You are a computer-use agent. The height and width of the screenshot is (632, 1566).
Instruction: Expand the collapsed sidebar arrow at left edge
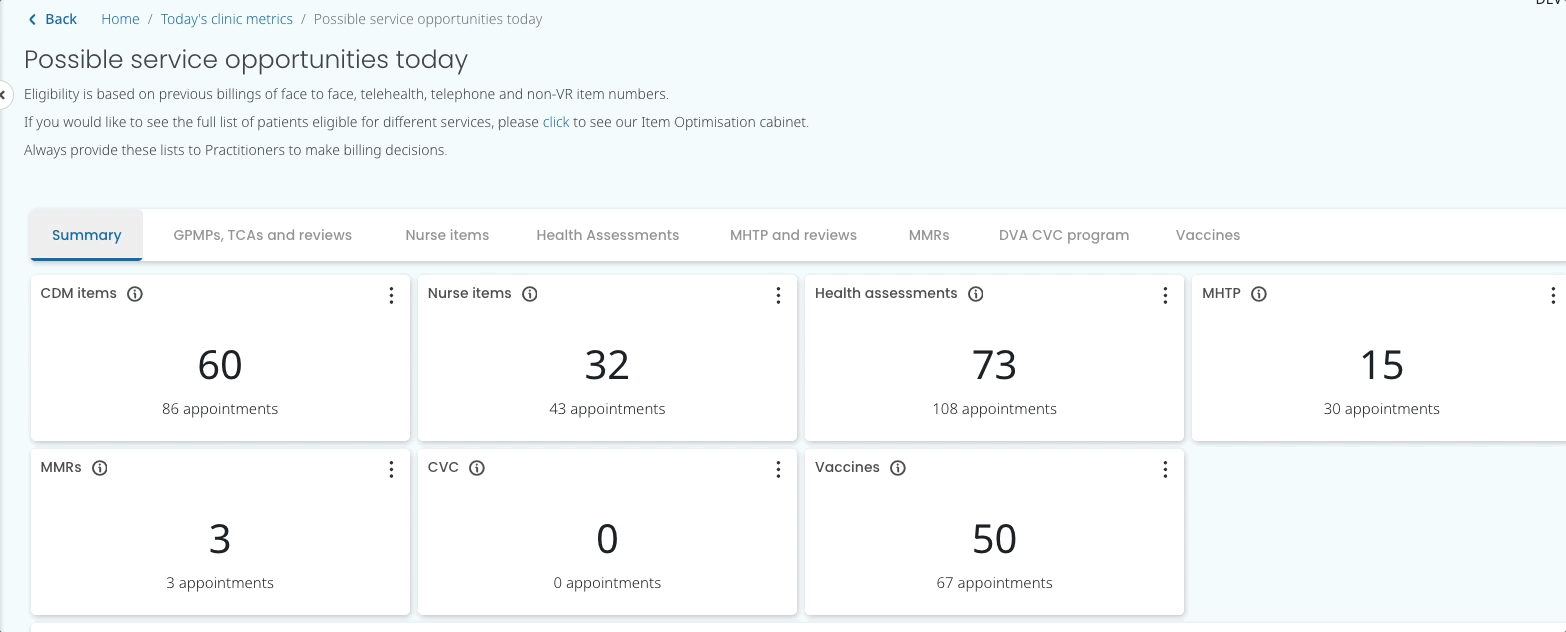click(4, 95)
